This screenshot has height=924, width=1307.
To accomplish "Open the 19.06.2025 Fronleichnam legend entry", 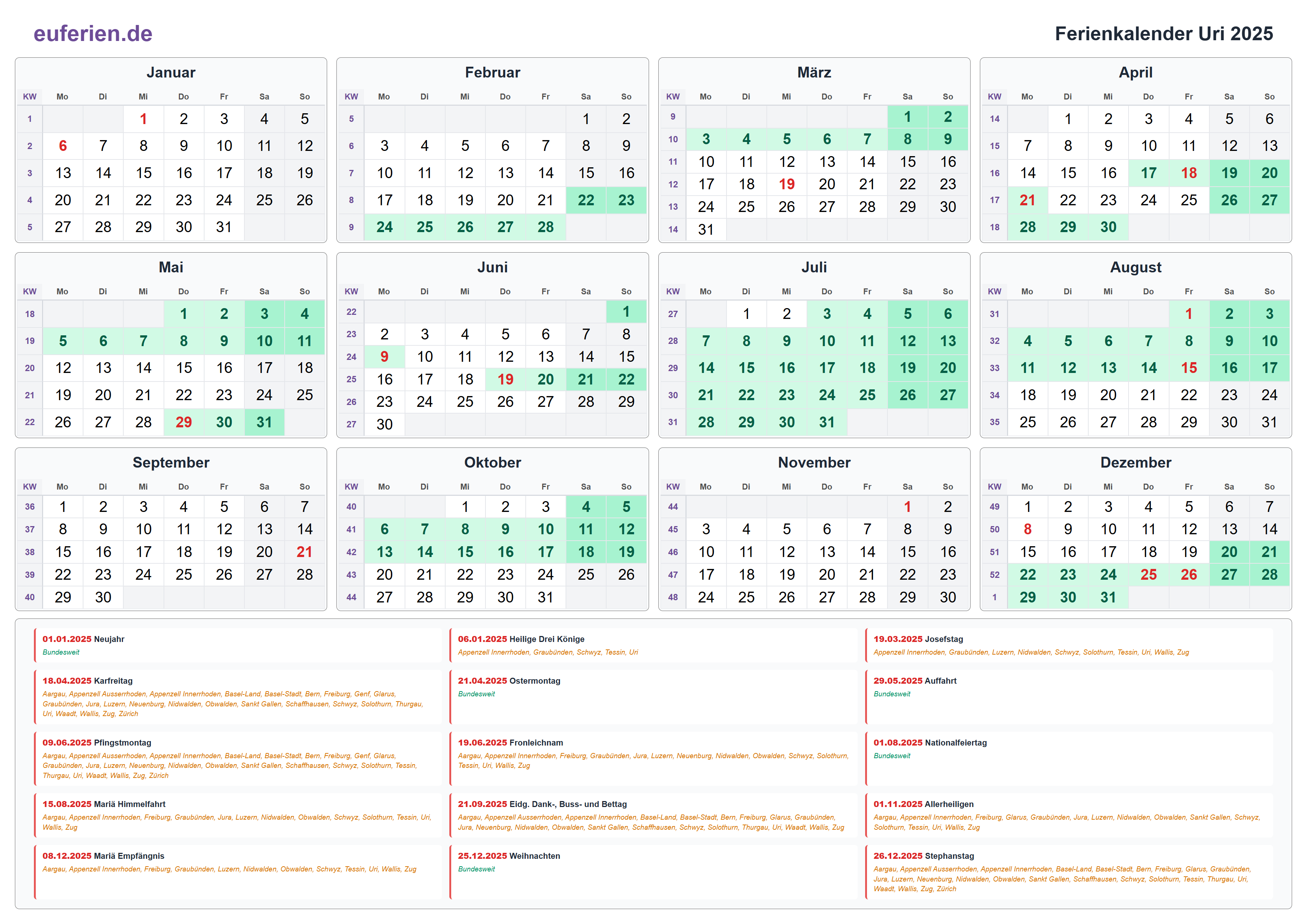I will 653,759.
